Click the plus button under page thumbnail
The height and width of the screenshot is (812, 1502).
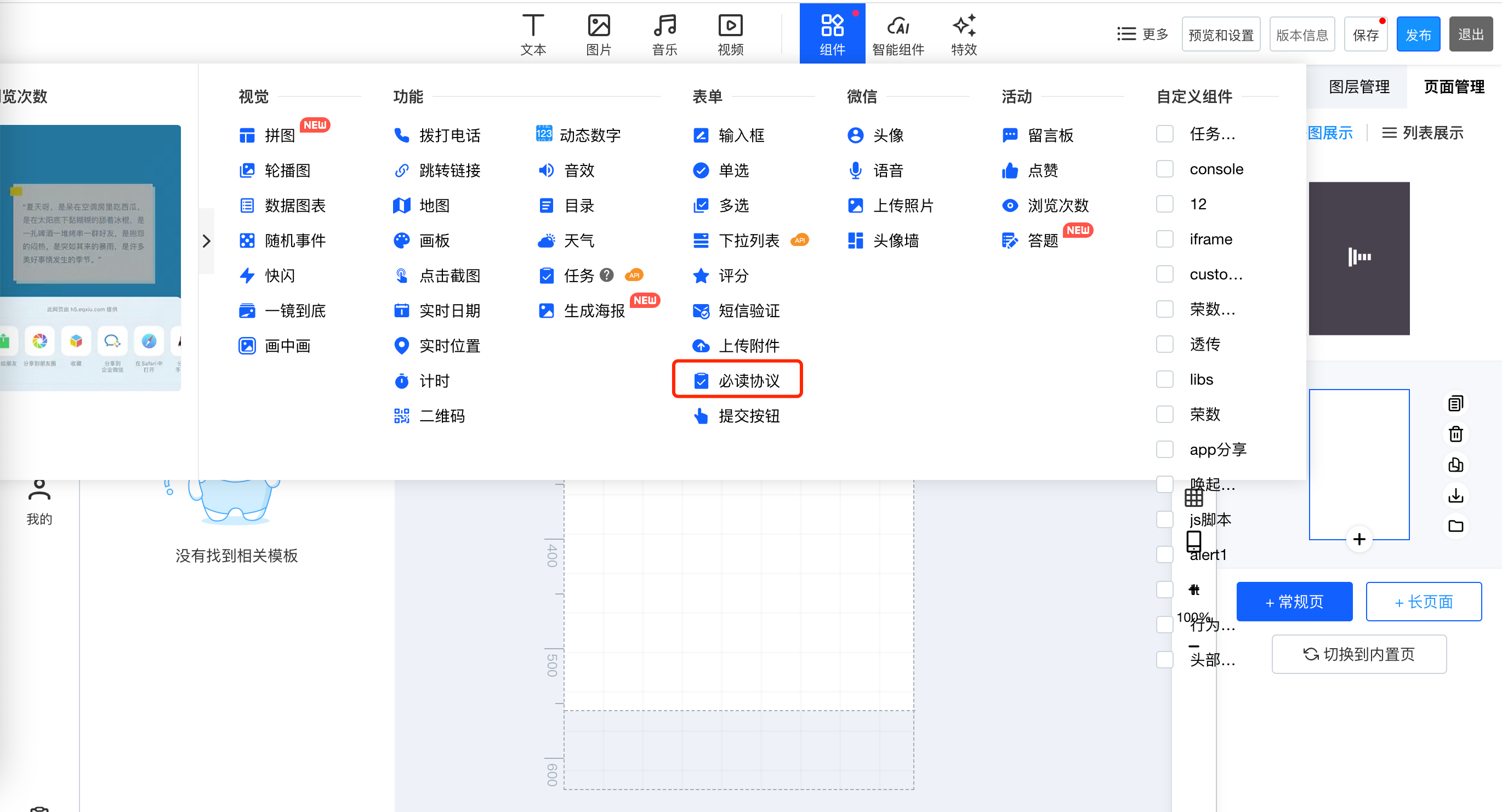[x=1358, y=539]
